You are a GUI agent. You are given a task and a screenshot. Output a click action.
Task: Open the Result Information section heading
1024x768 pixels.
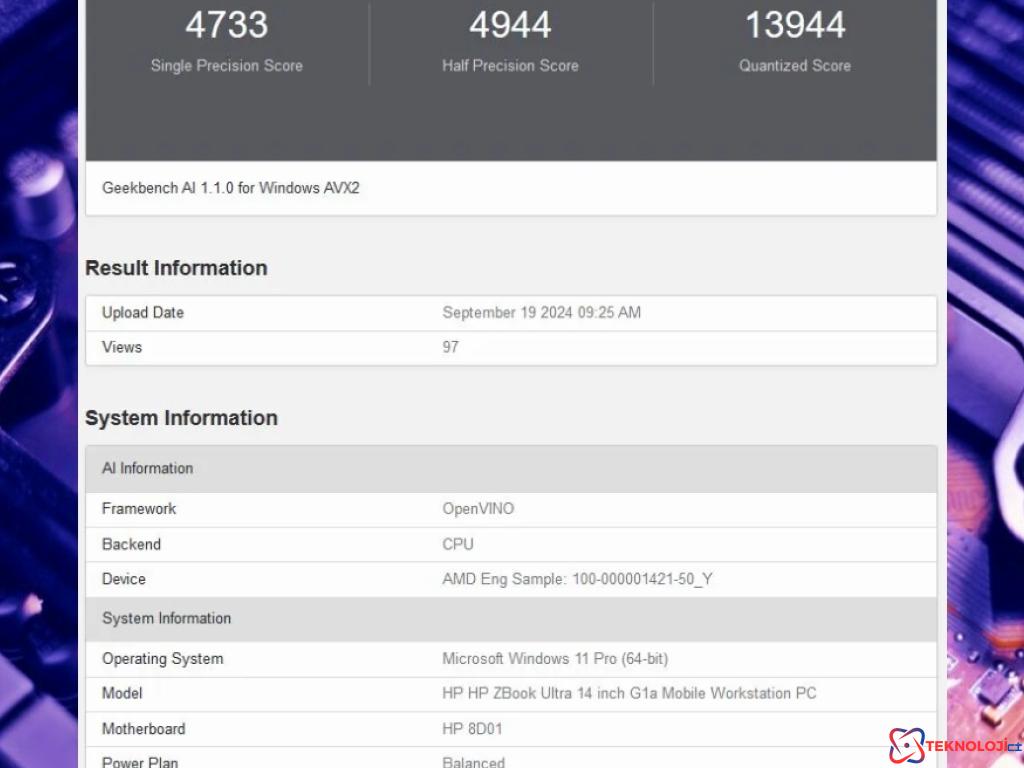pyautogui.click(x=176, y=268)
